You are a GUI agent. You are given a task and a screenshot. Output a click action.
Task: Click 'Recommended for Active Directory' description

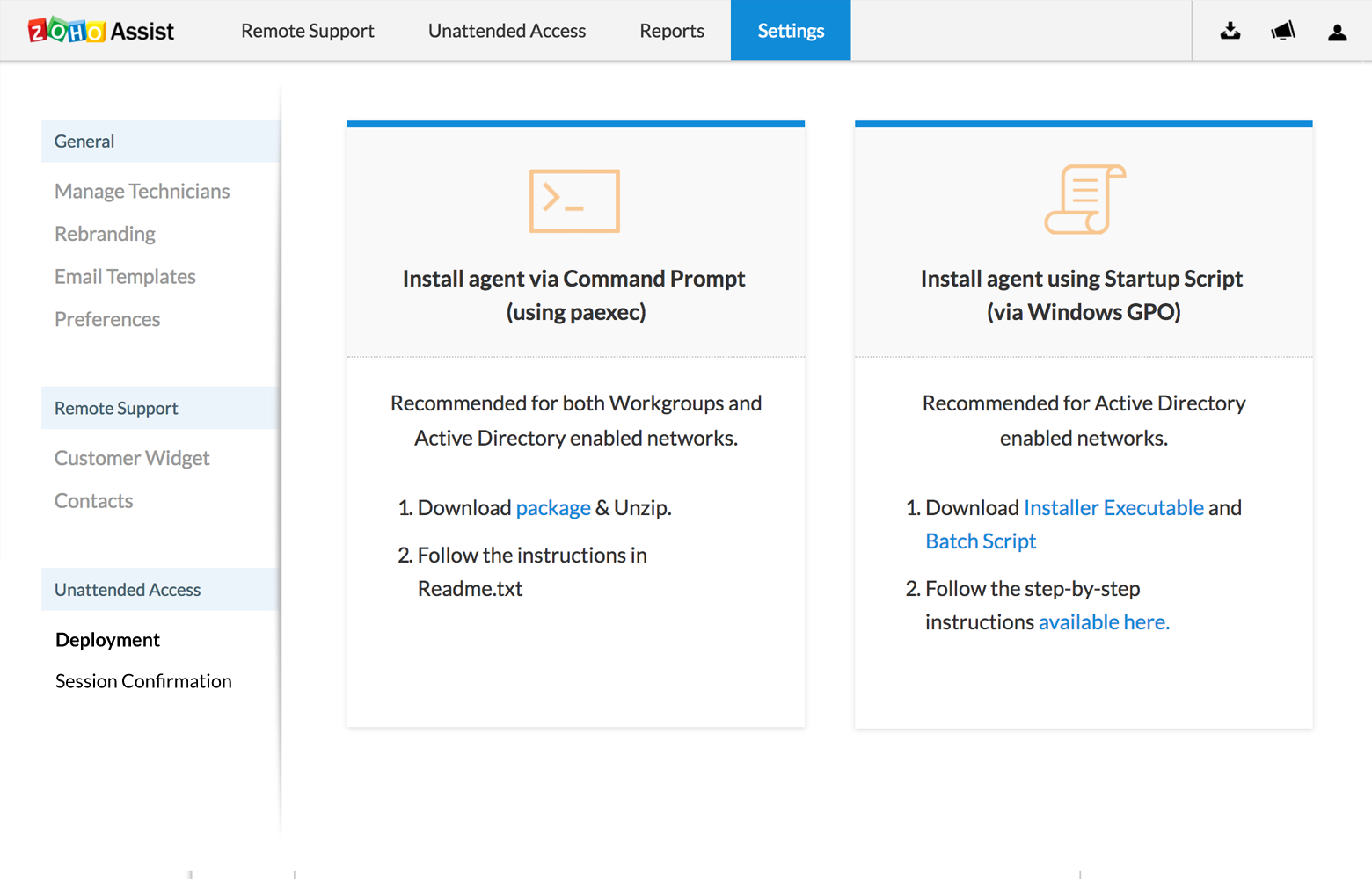point(1084,421)
